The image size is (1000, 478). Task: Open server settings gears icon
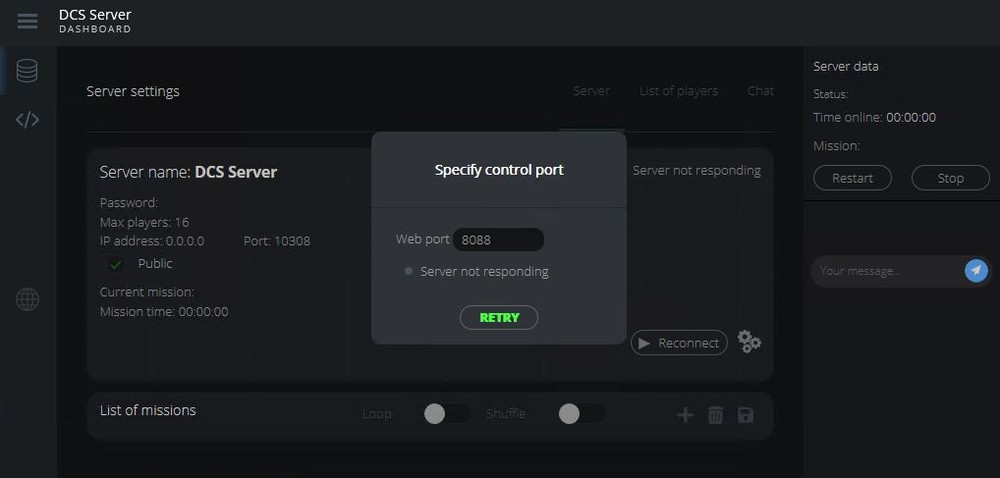pyautogui.click(x=749, y=342)
